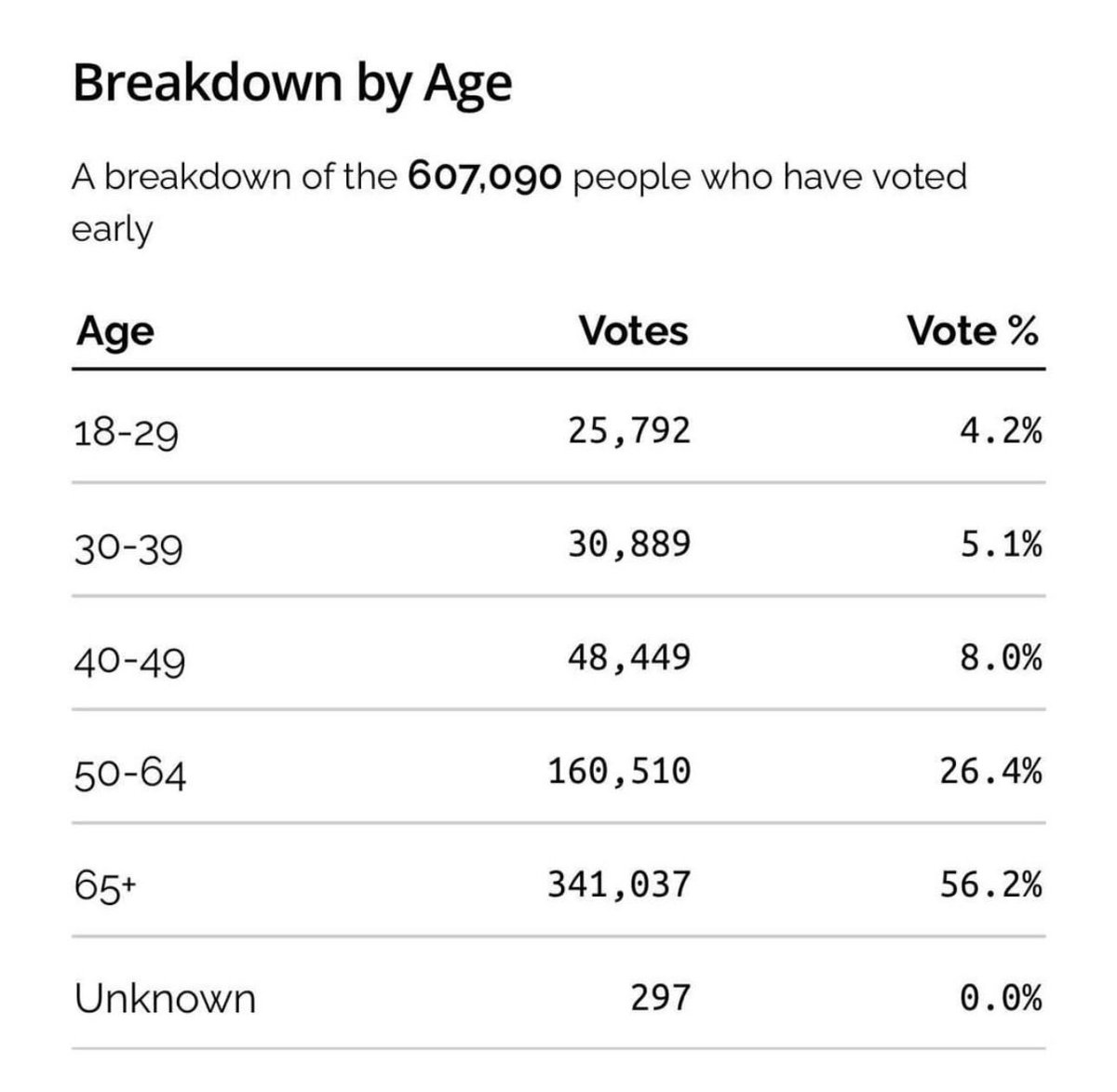Select the Vote % column header

(x=973, y=330)
